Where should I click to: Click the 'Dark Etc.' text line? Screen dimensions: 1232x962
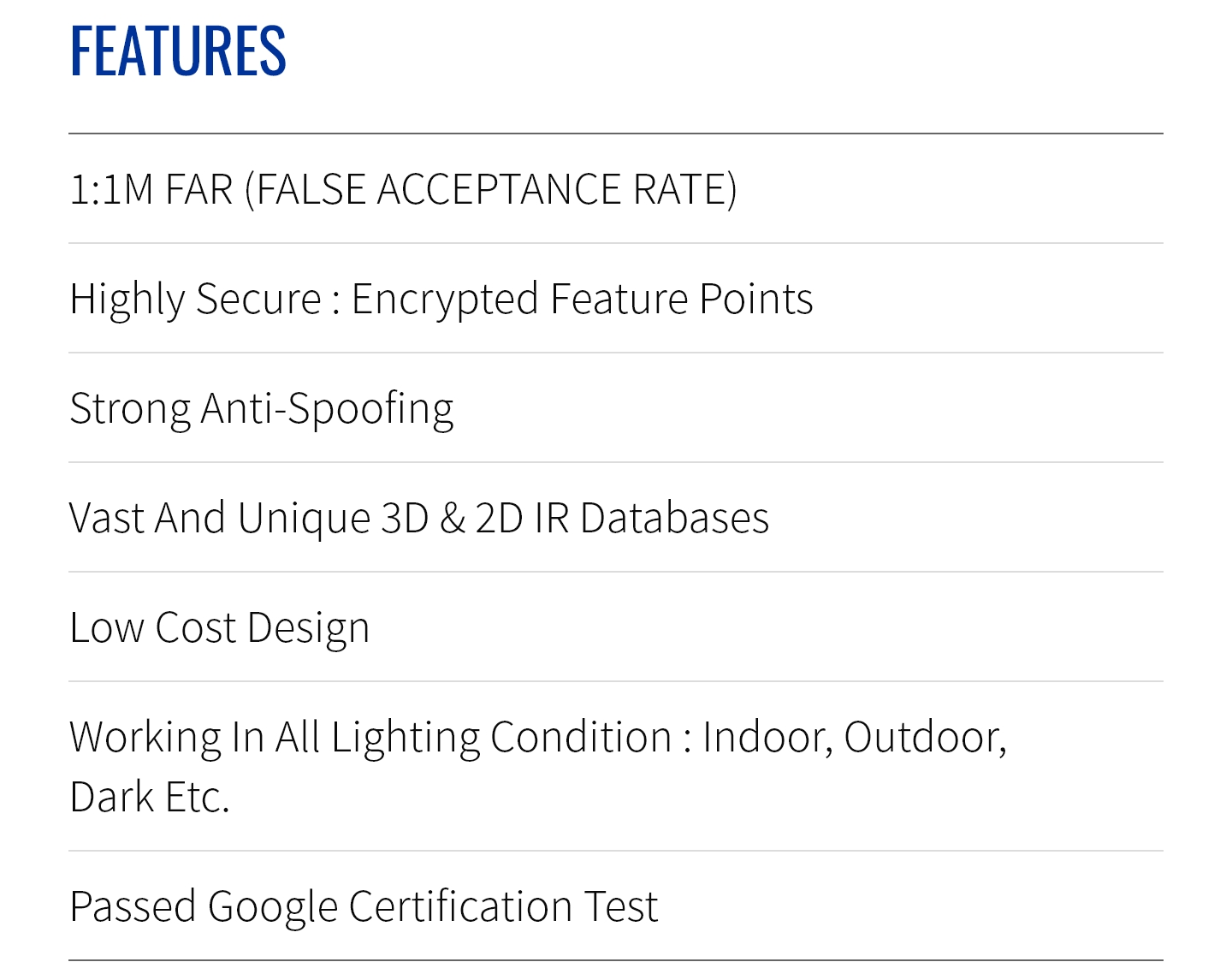point(150,797)
